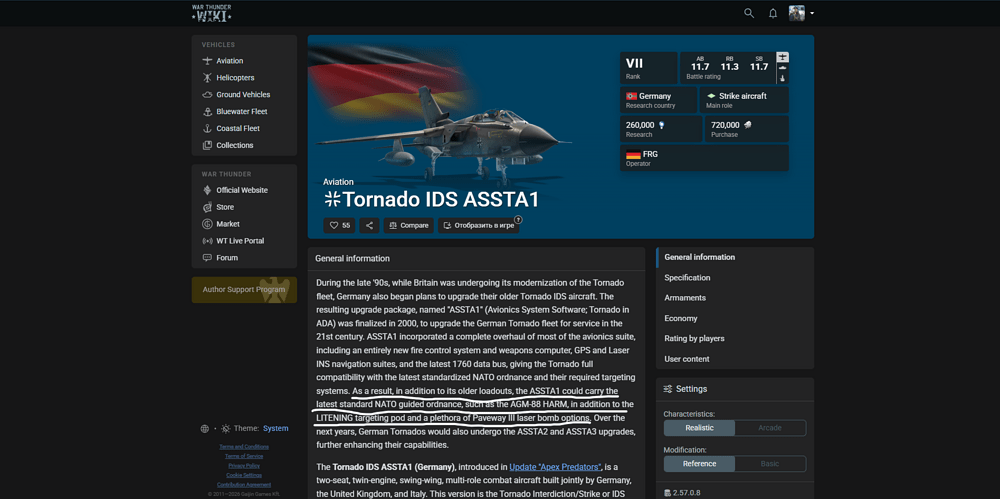The image size is (1000, 499).
Task: Like the Tornado IDS ASSTA1 (heart 55)
Action: [340, 225]
